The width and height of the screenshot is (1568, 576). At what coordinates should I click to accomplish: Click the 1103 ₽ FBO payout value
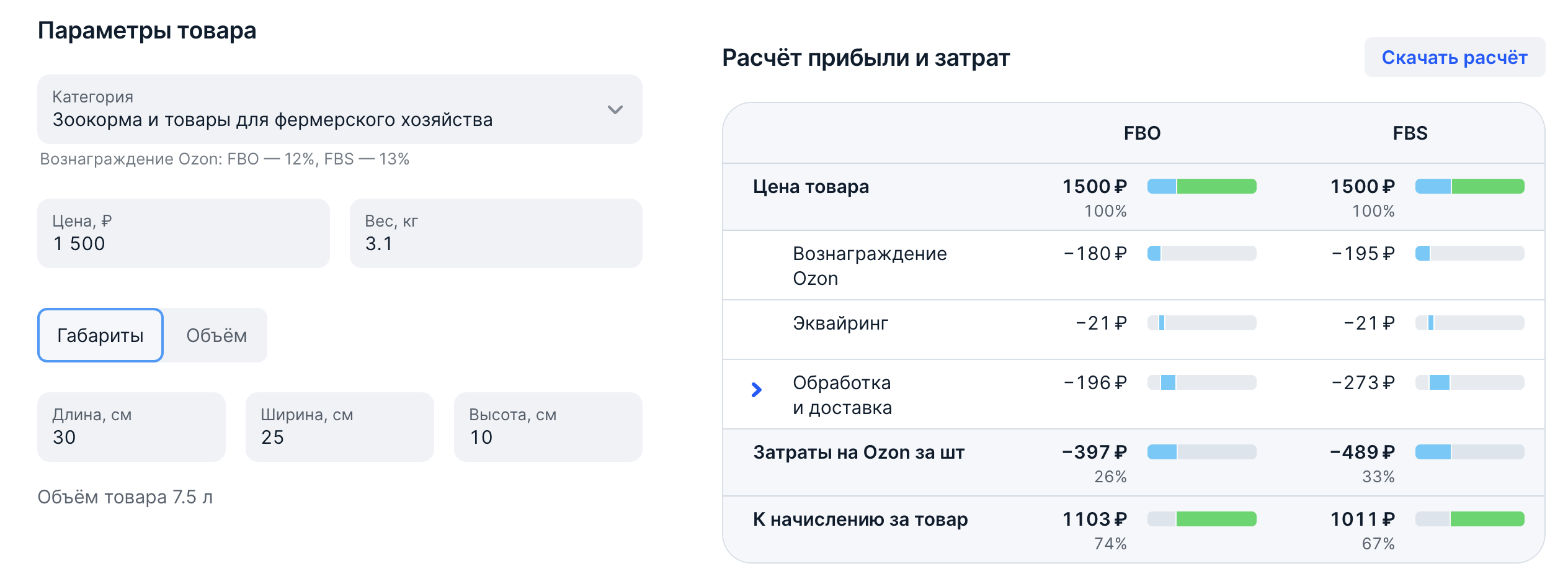pyautogui.click(x=1095, y=519)
